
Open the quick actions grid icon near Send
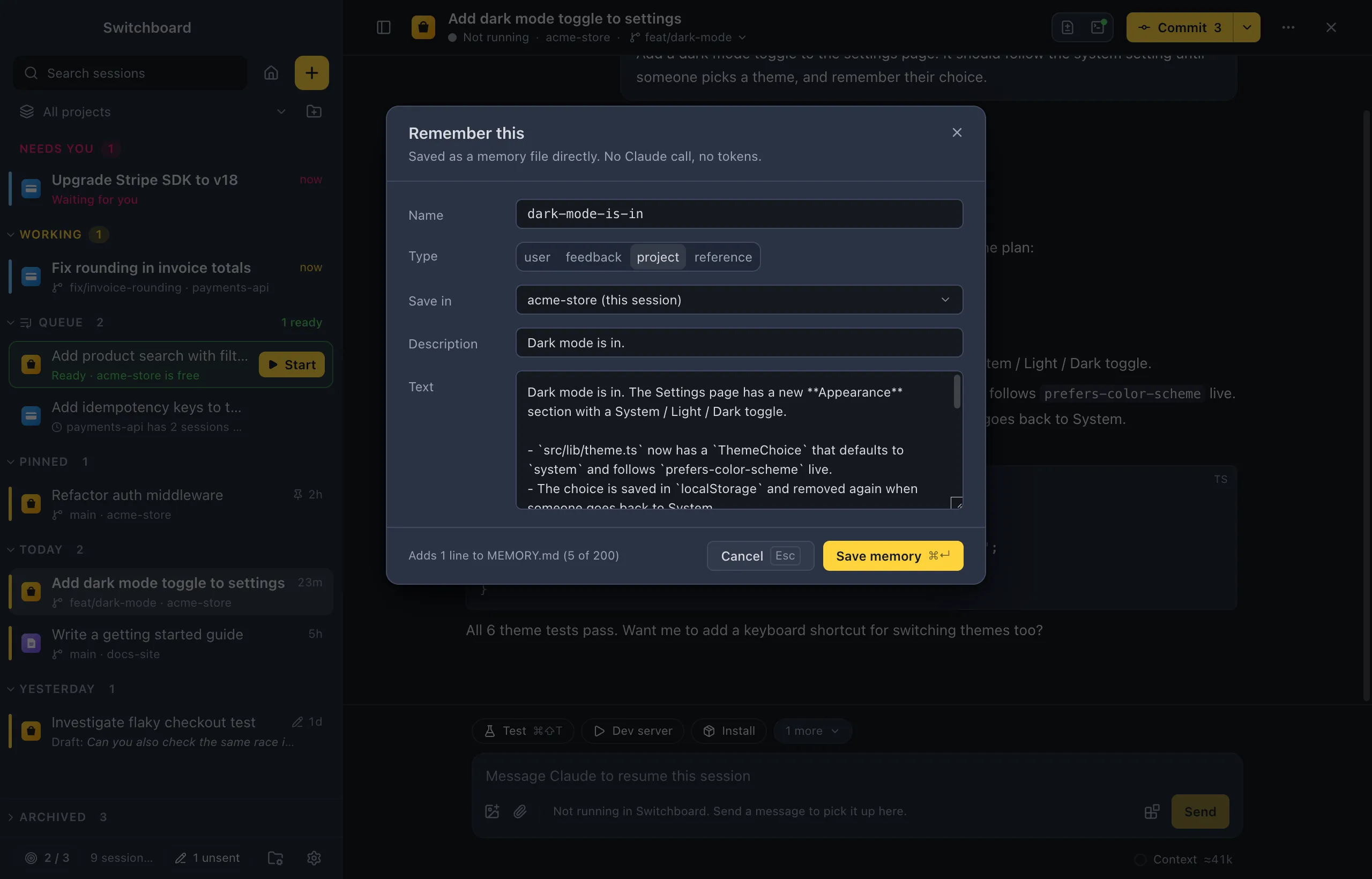[1152, 811]
